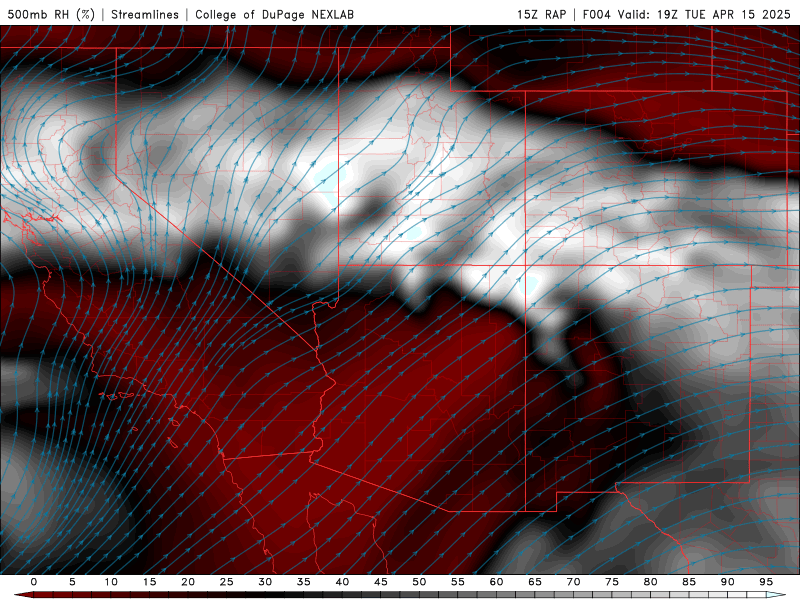
Task: Click the "500mb RH (%)" title text
Action: tap(51, 14)
